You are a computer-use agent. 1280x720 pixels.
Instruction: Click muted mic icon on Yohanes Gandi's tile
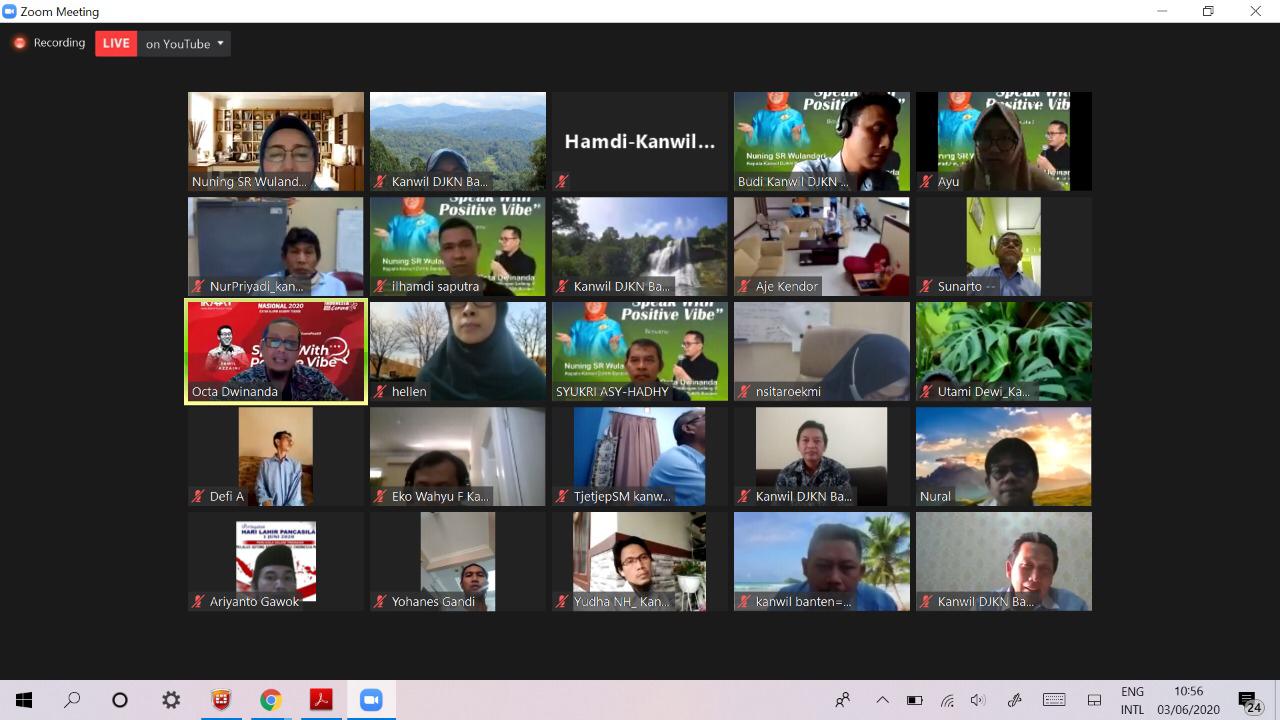pyautogui.click(x=380, y=602)
